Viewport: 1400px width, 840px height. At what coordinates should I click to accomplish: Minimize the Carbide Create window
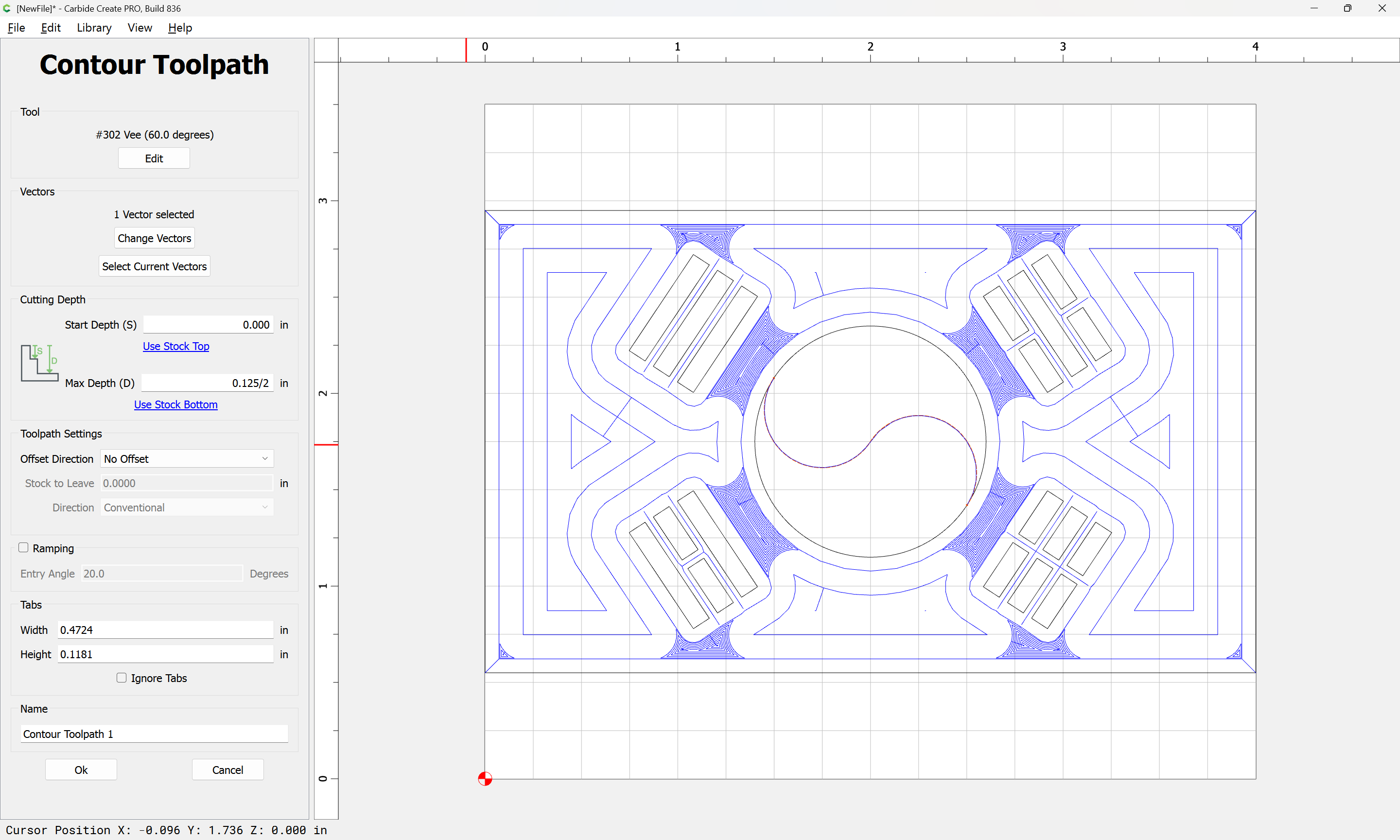click(1314, 8)
